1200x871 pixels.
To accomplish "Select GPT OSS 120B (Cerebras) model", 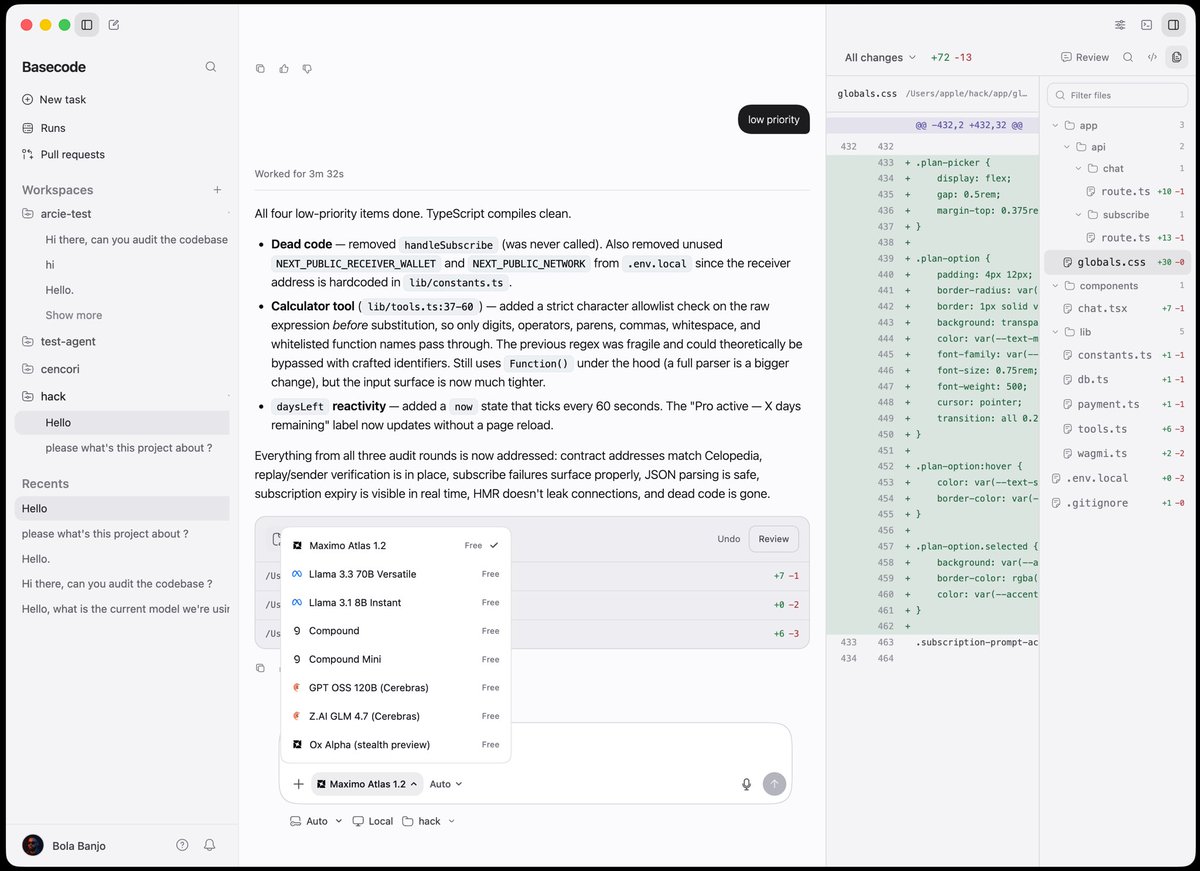I will pyautogui.click(x=396, y=687).
